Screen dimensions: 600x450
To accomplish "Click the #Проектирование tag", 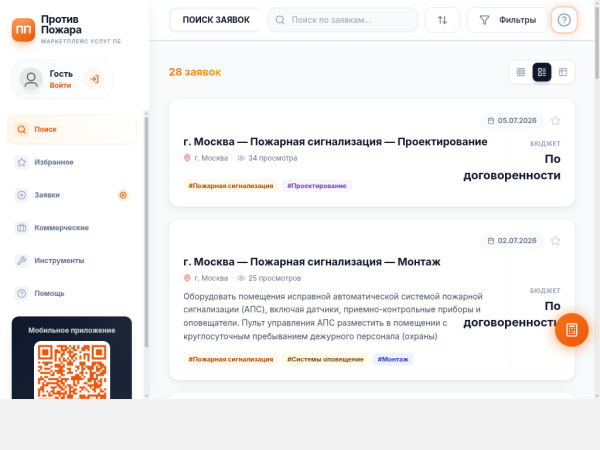I will click(x=317, y=186).
